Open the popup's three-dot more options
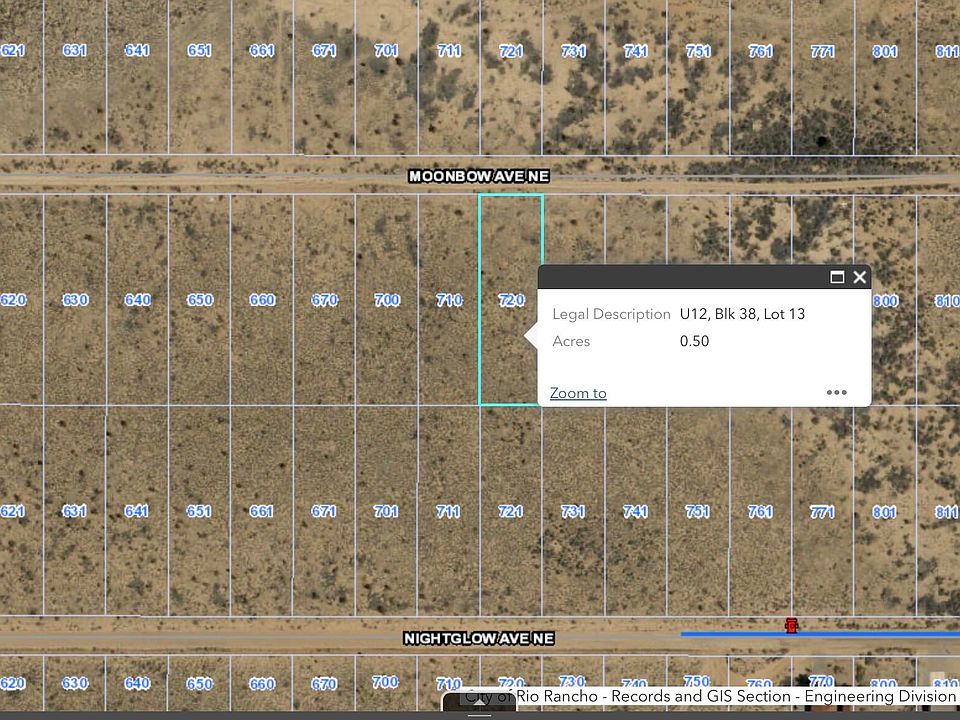This screenshot has height=720, width=960. (836, 392)
